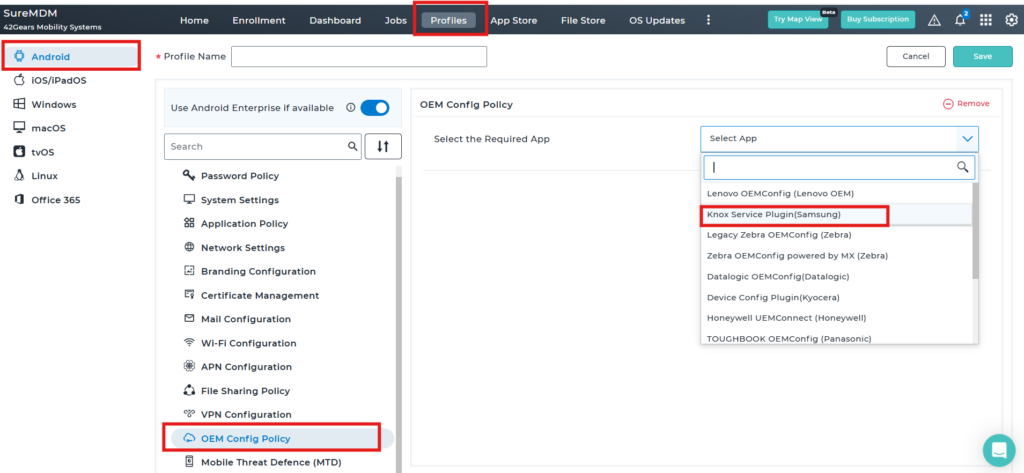Click the Application Policy grid icon
The height and width of the screenshot is (473, 1024).
pyautogui.click(x=189, y=223)
